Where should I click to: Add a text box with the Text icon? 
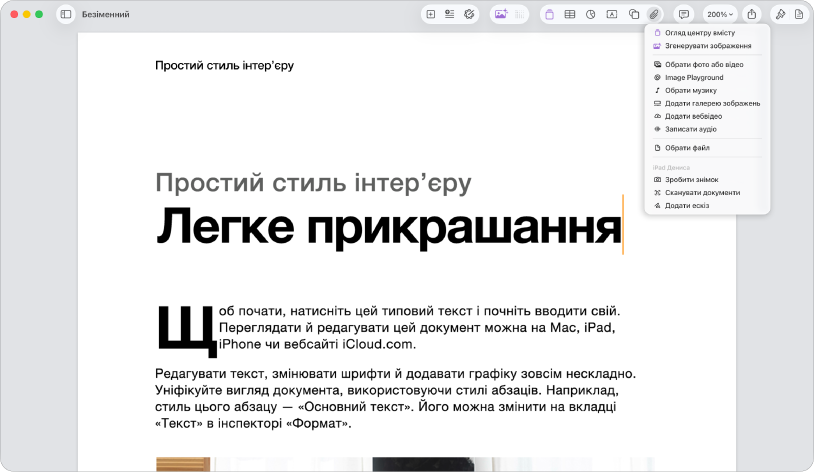tap(612, 15)
